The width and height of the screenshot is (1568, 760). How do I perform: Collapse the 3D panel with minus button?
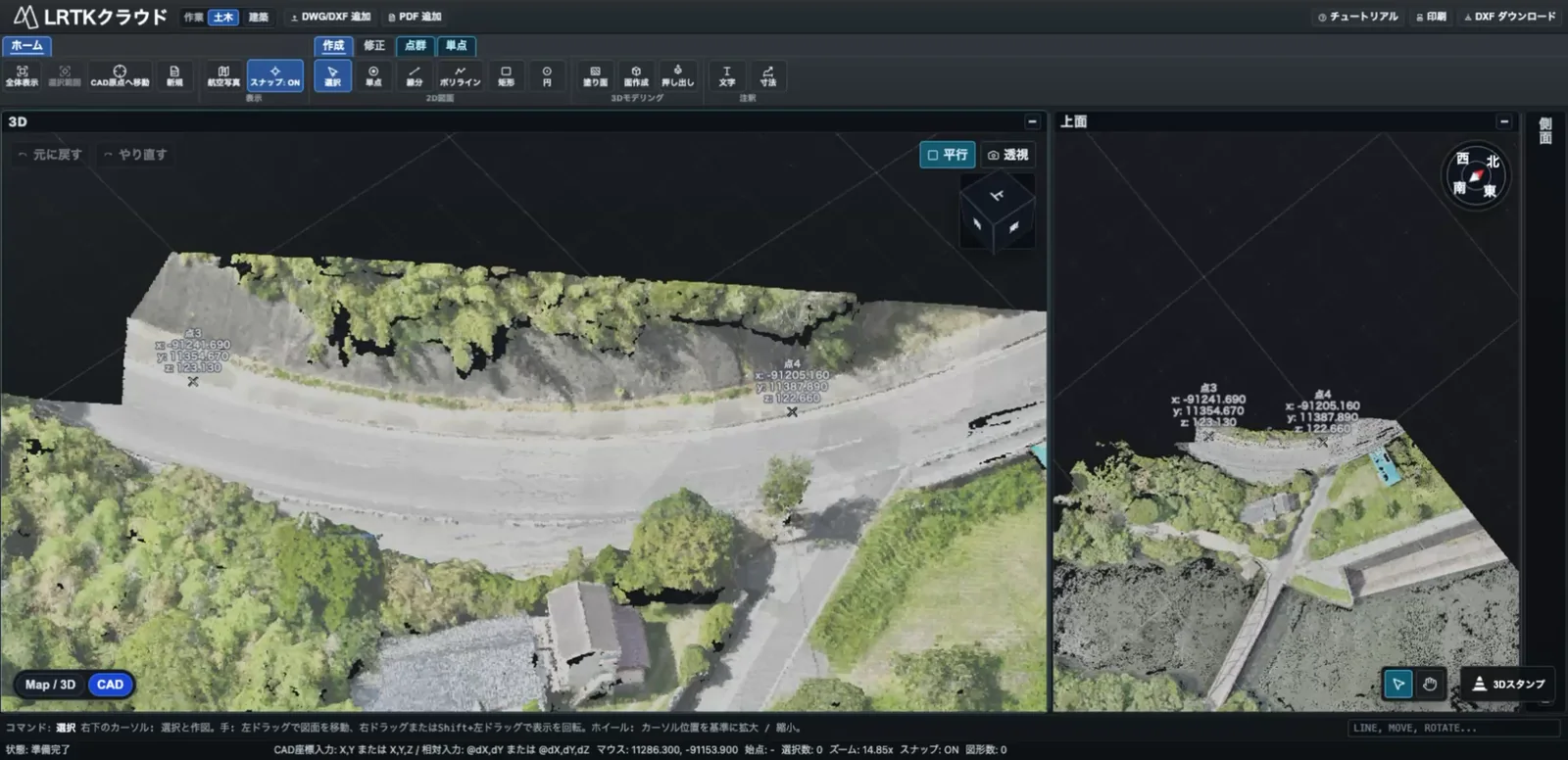click(x=1032, y=121)
